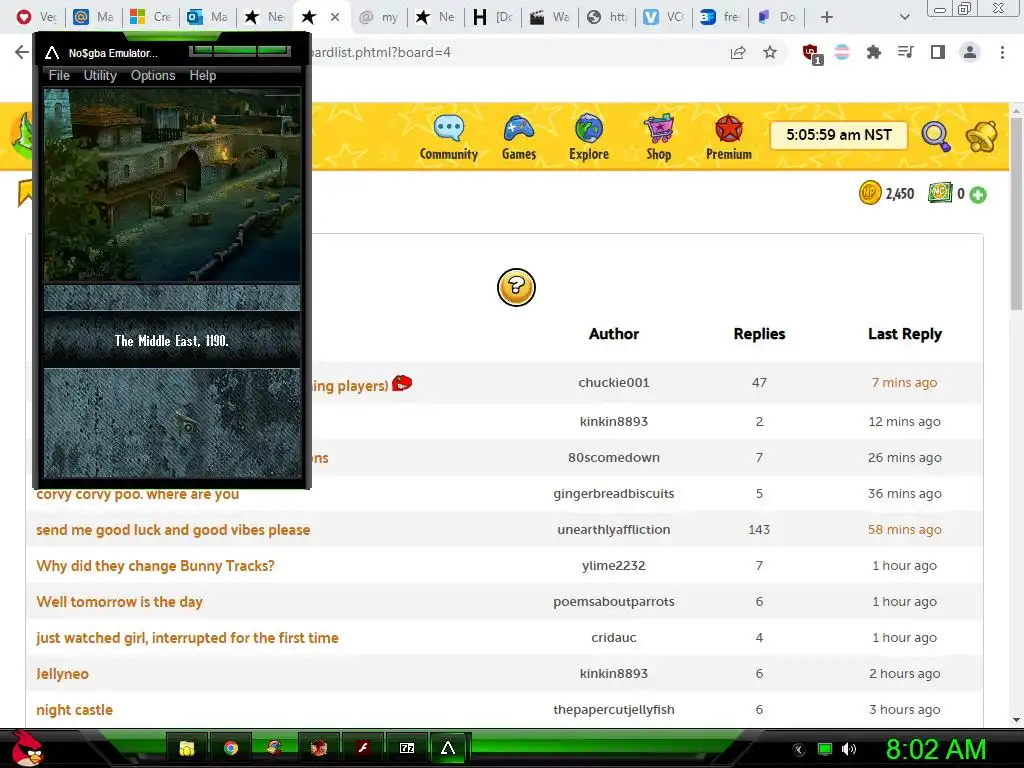The image size is (1024, 768).
Task: Open the uBlock extension icon
Action: click(x=812, y=54)
